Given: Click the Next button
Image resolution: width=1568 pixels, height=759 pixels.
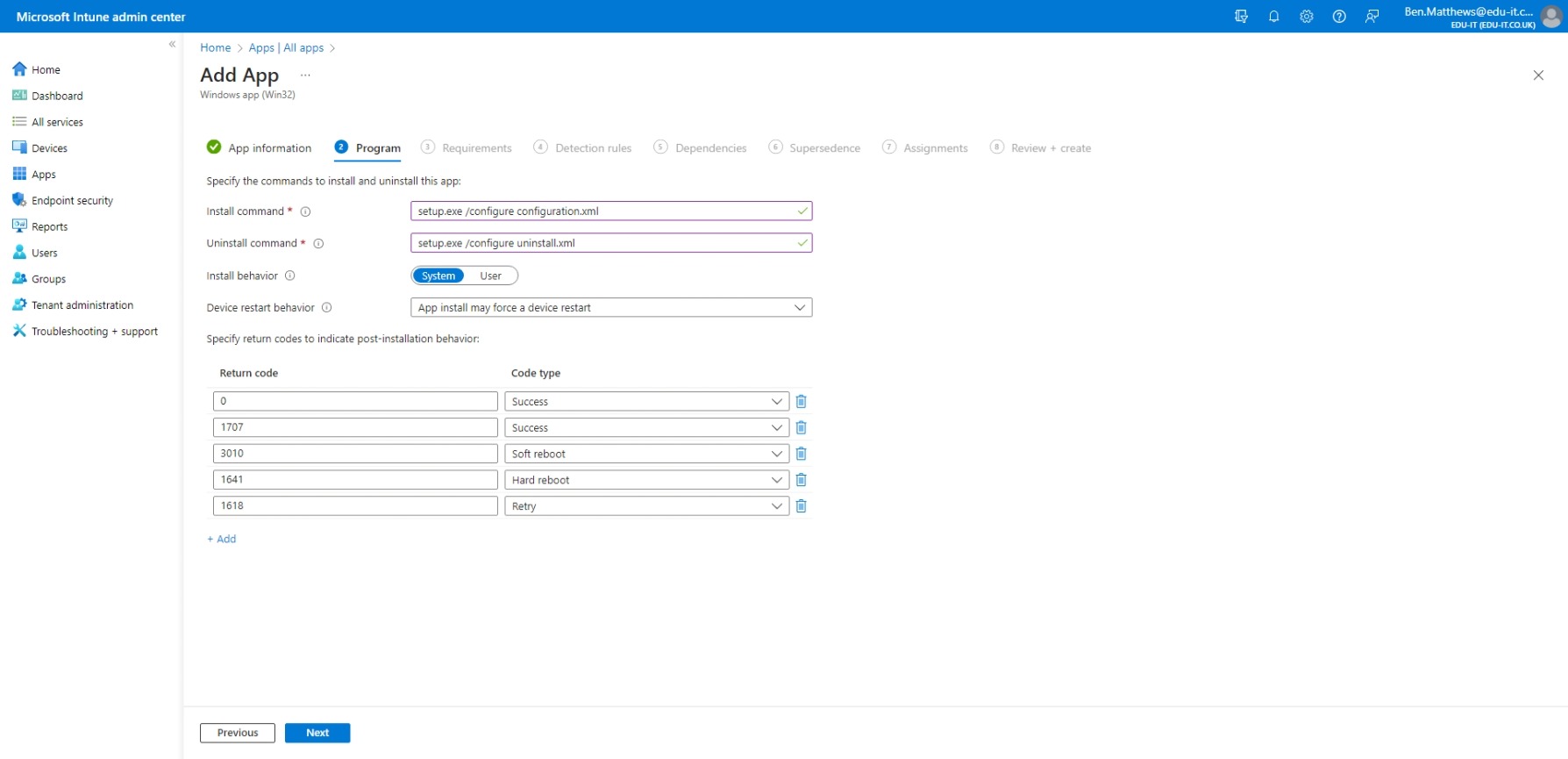Looking at the screenshot, I should click(317, 733).
